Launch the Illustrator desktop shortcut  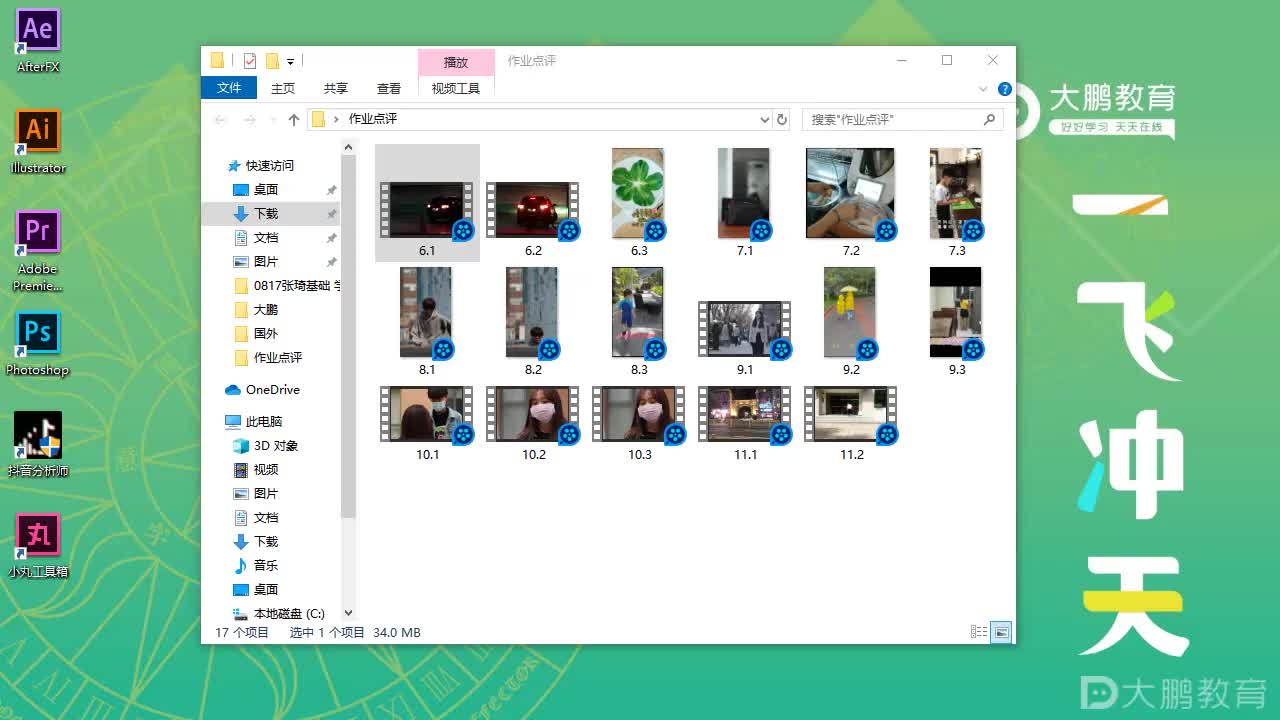pos(38,141)
